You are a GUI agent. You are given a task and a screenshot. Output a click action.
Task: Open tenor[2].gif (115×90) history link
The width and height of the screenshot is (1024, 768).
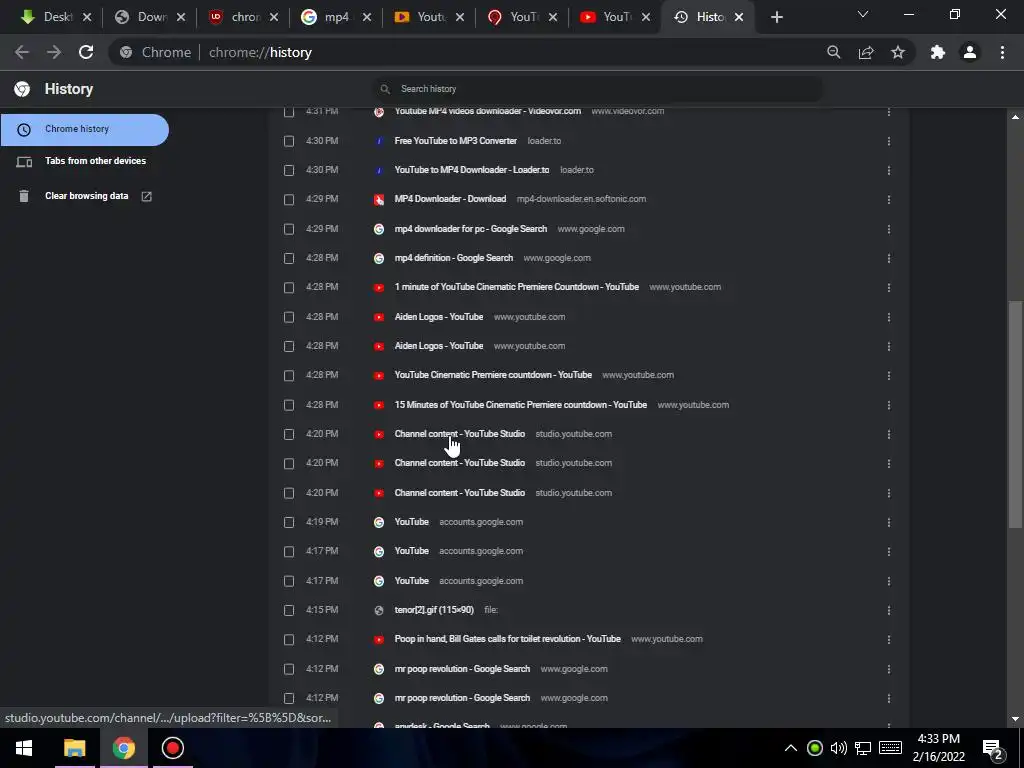point(434,609)
